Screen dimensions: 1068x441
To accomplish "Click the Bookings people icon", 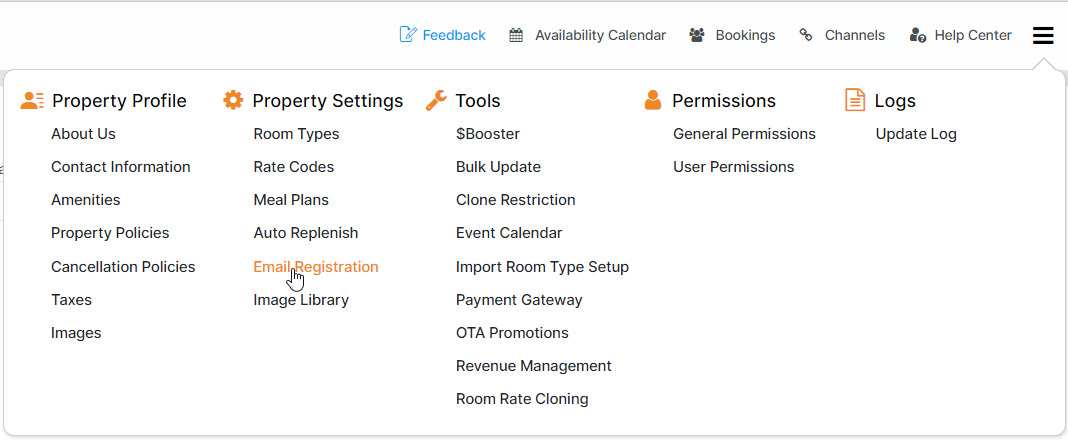I will pos(698,35).
